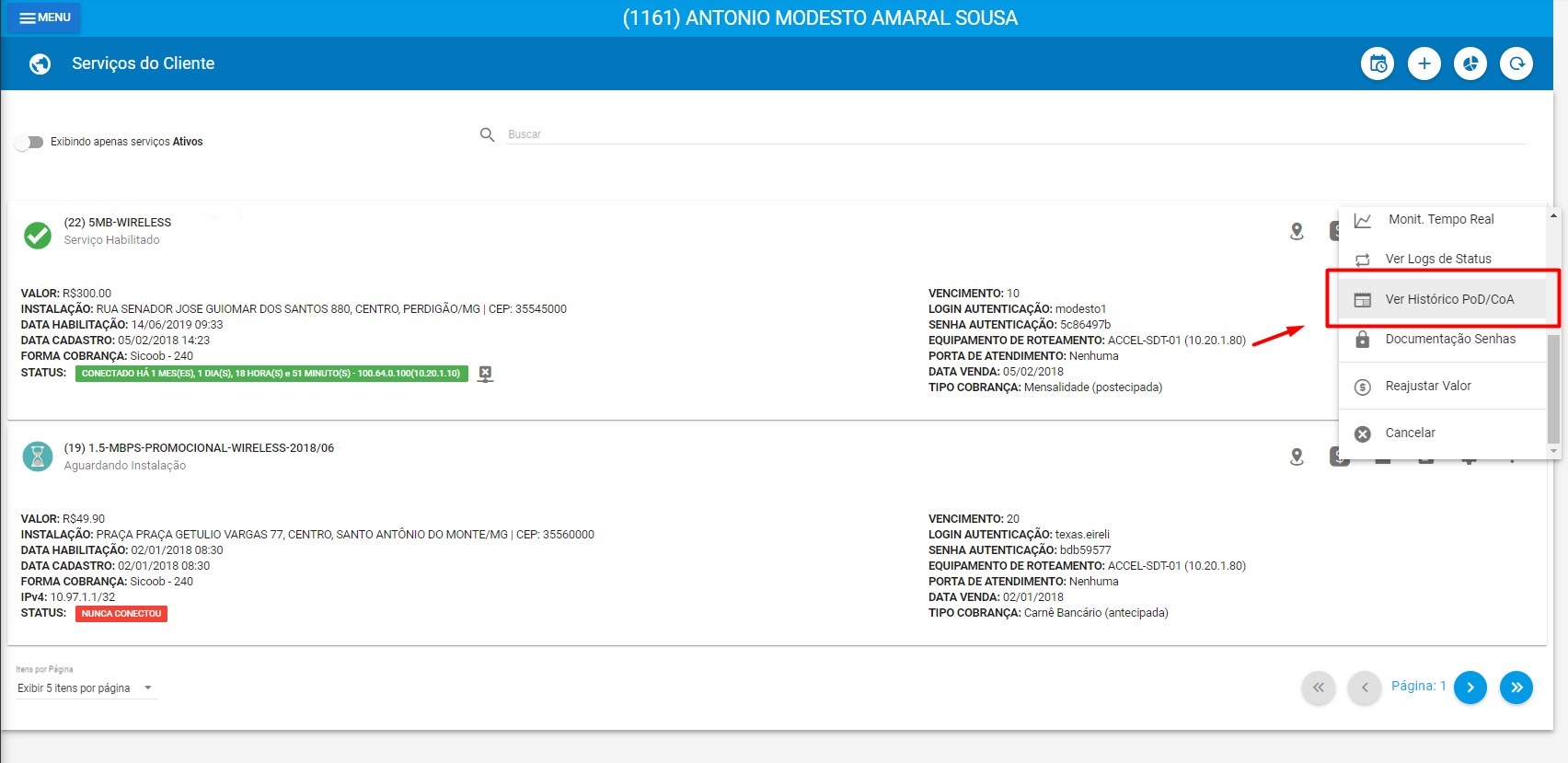This screenshot has height=763, width=1568.
Task: Choose Reajustar Valor in the menu
Action: pyautogui.click(x=1442, y=386)
